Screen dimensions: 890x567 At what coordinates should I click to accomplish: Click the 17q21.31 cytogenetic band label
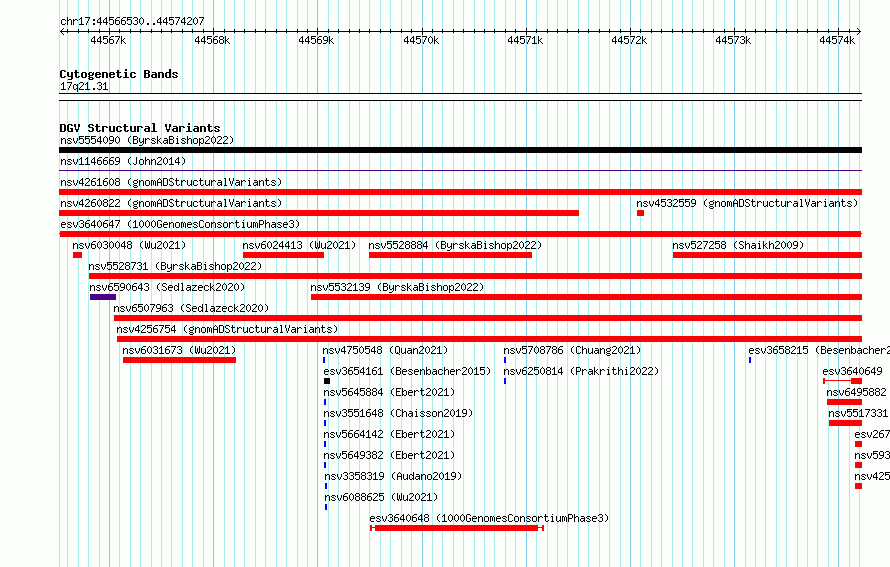click(x=84, y=86)
